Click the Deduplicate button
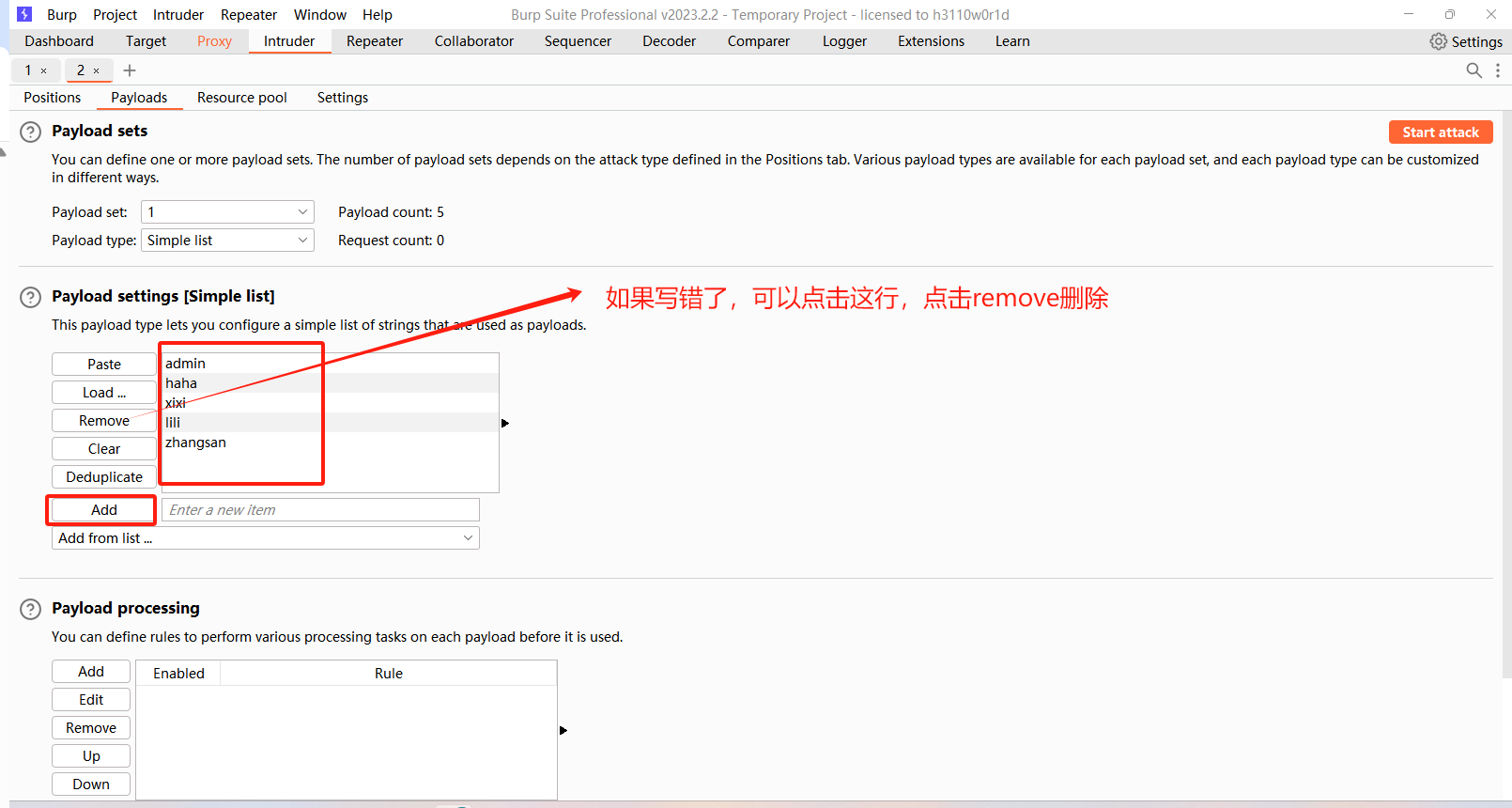Viewport: 1512px width, 808px height. (x=104, y=477)
